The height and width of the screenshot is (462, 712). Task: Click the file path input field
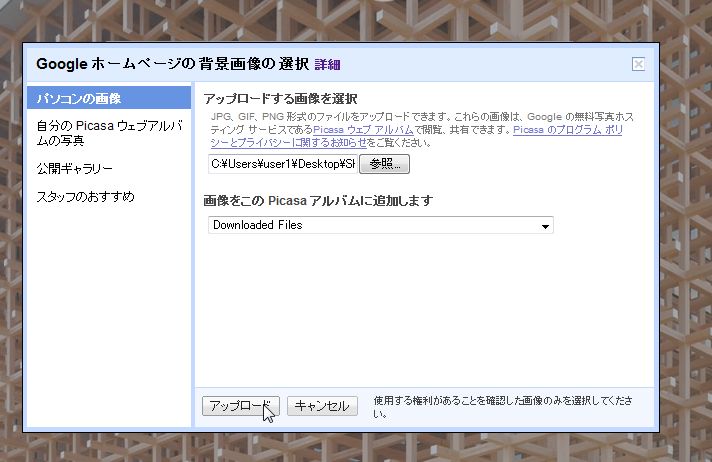pos(283,164)
